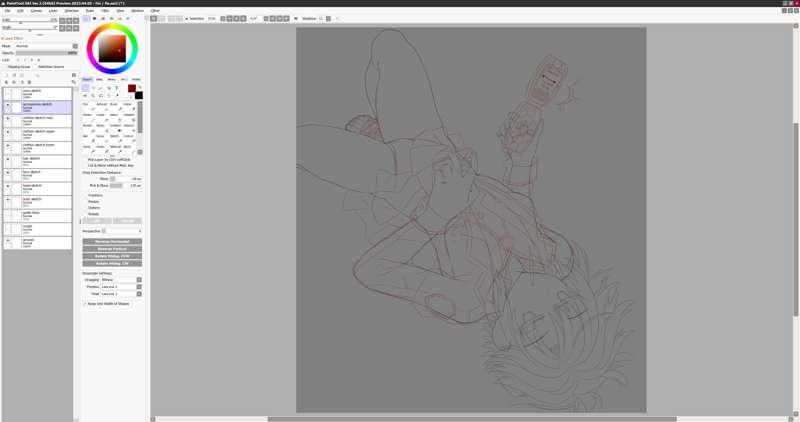Open the Ruler menu
Viewport: 800px width, 422px height.
[x=90, y=10]
